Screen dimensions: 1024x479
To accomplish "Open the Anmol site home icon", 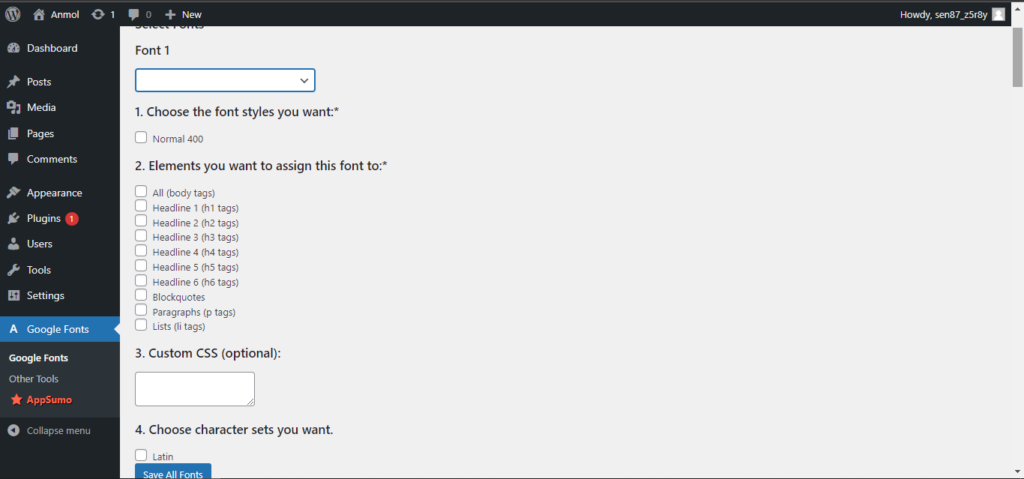I will (x=39, y=14).
